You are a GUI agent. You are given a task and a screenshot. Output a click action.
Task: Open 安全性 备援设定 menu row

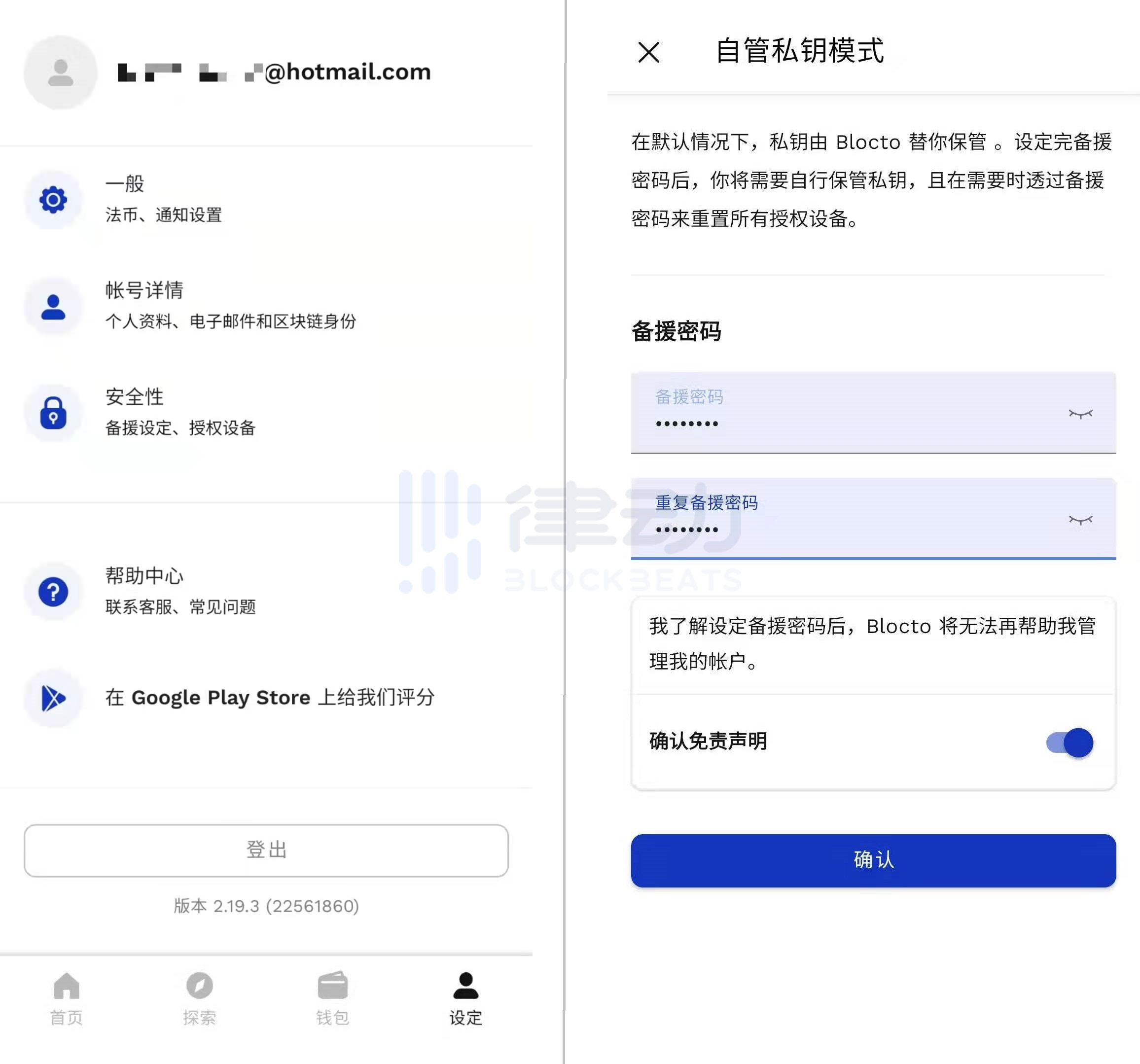pos(266,412)
